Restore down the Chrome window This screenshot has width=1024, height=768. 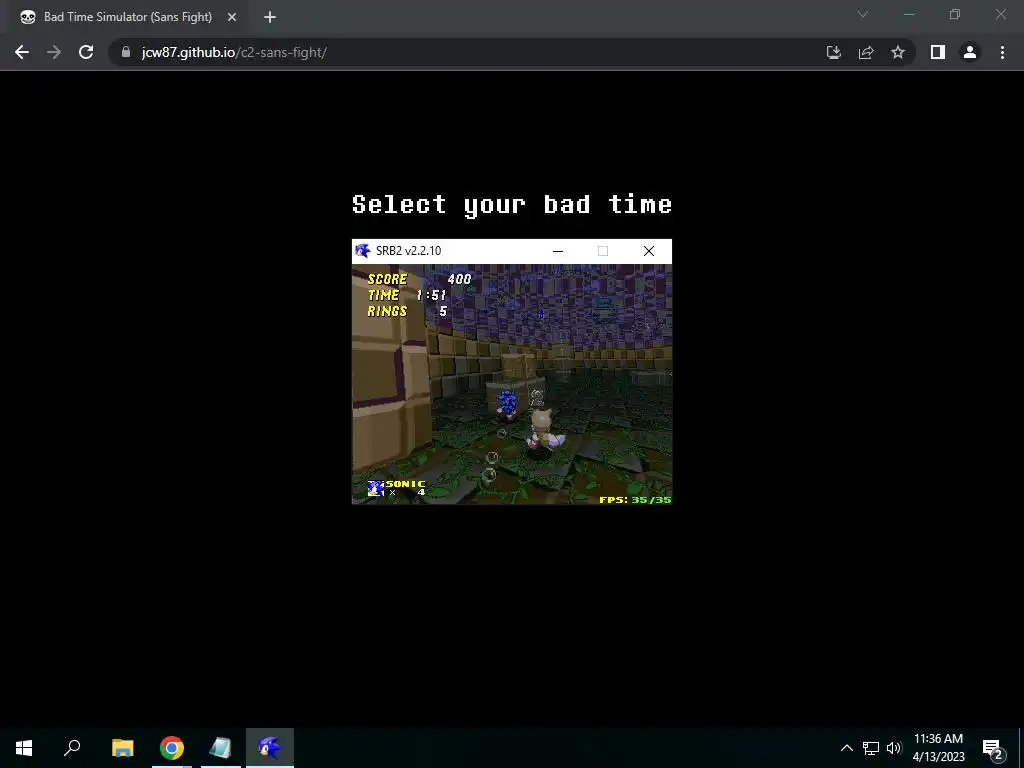[x=955, y=14]
